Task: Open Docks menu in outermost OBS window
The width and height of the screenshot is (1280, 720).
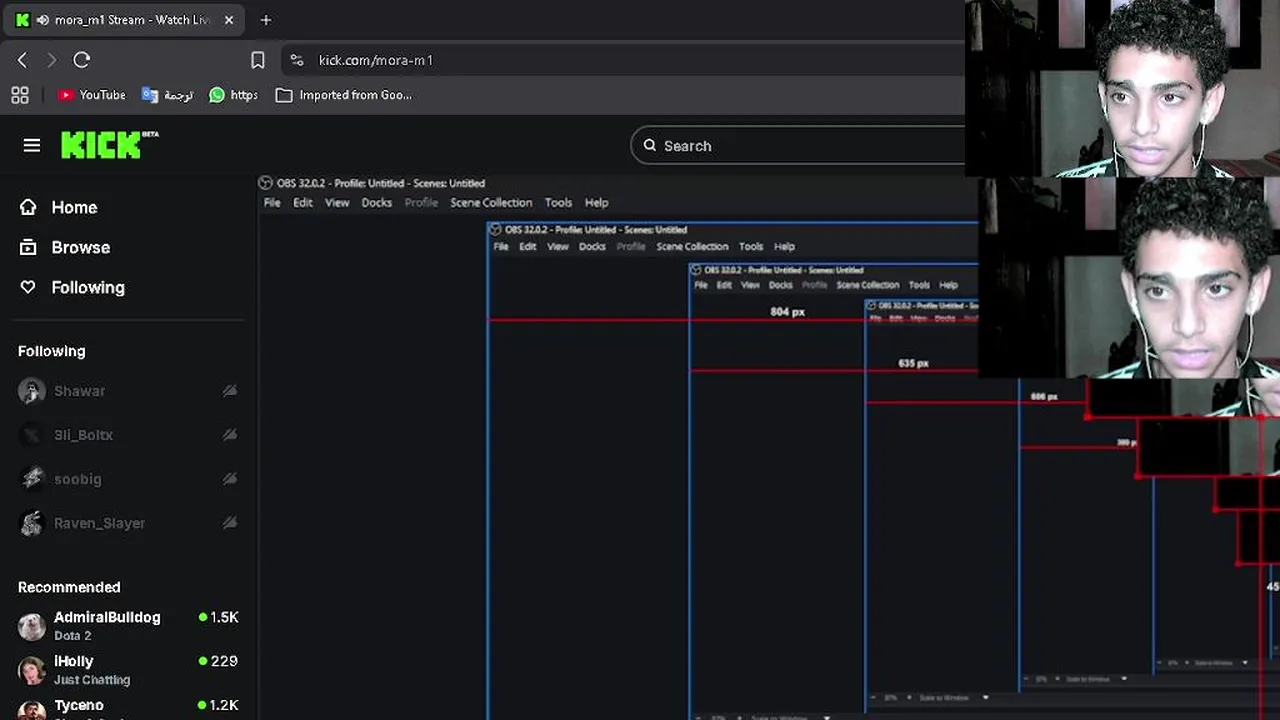Action: pyautogui.click(x=377, y=203)
